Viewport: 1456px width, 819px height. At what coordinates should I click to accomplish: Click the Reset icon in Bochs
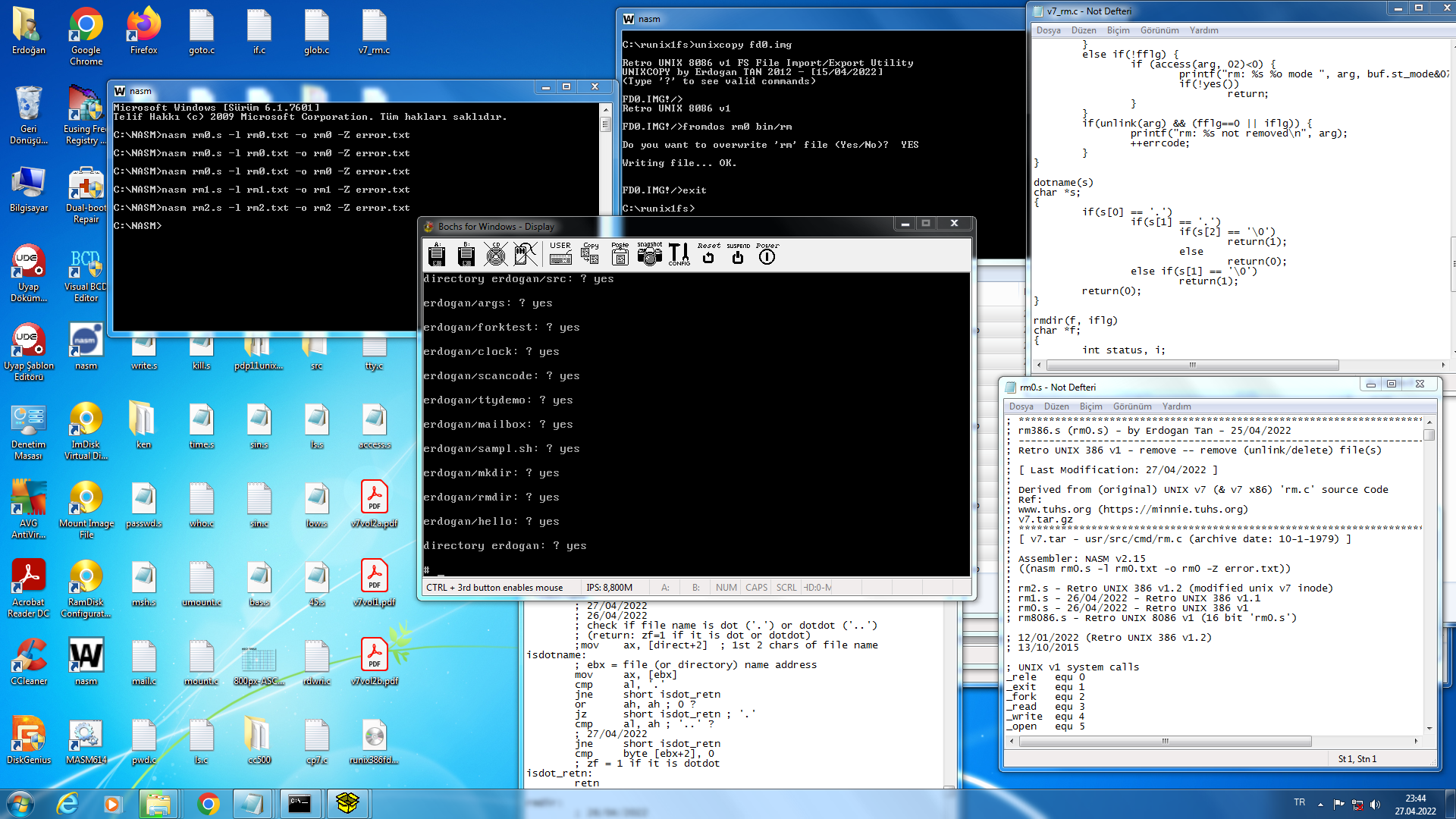[708, 254]
